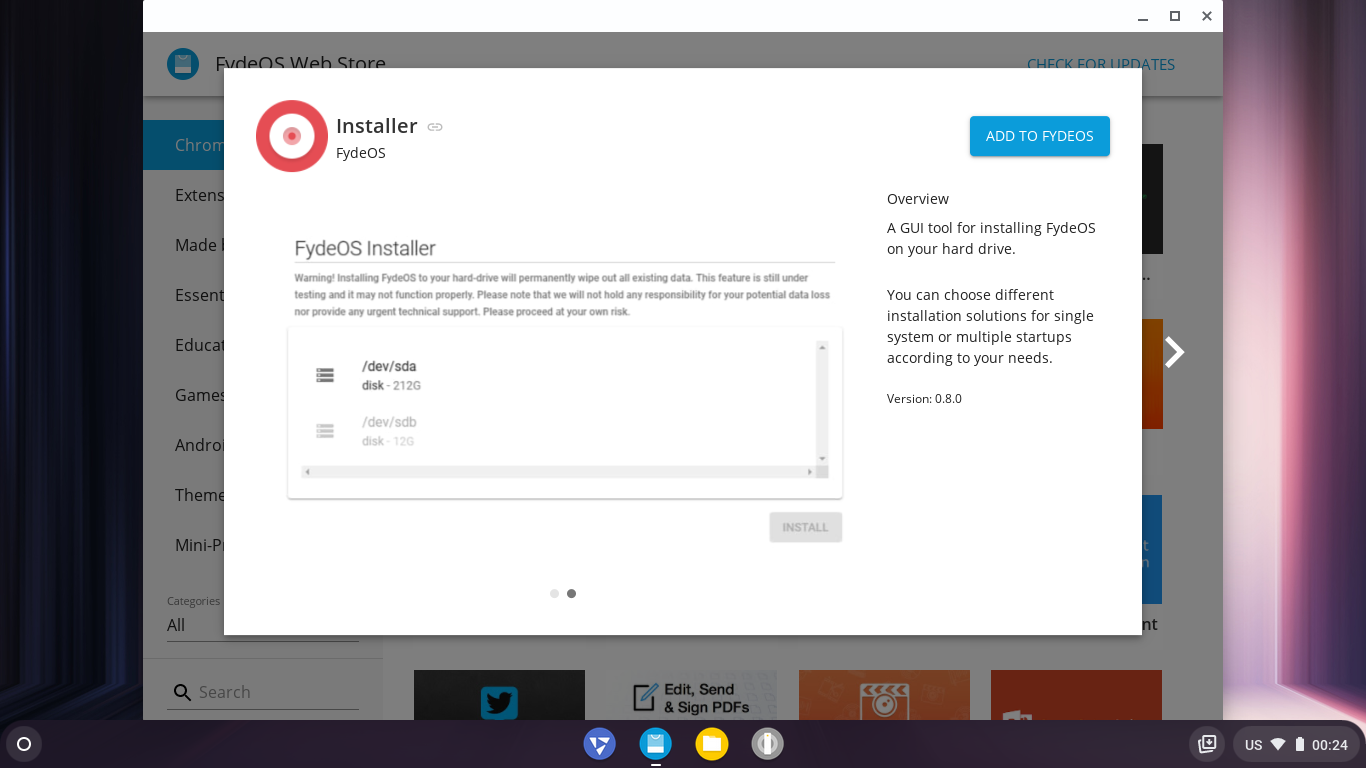Click the Installer title text
The width and height of the screenshot is (1366, 768).
click(x=376, y=126)
